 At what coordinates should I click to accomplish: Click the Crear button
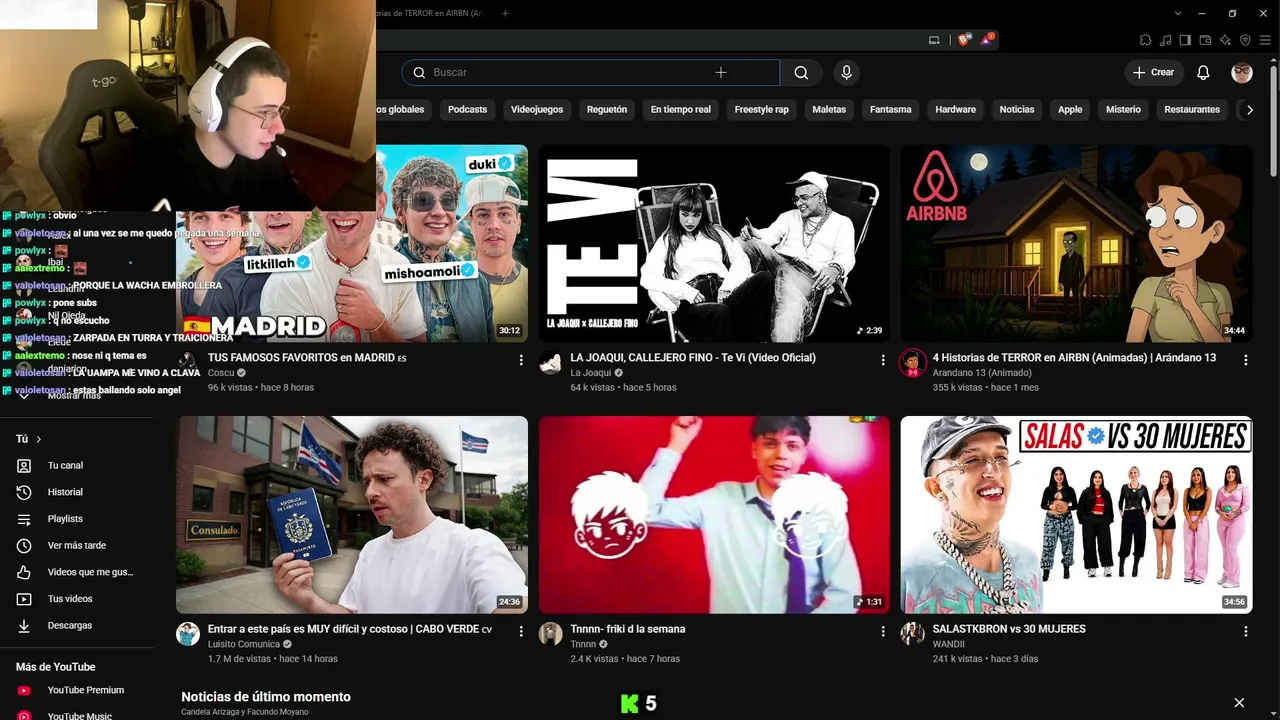pyautogui.click(x=1154, y=72)
